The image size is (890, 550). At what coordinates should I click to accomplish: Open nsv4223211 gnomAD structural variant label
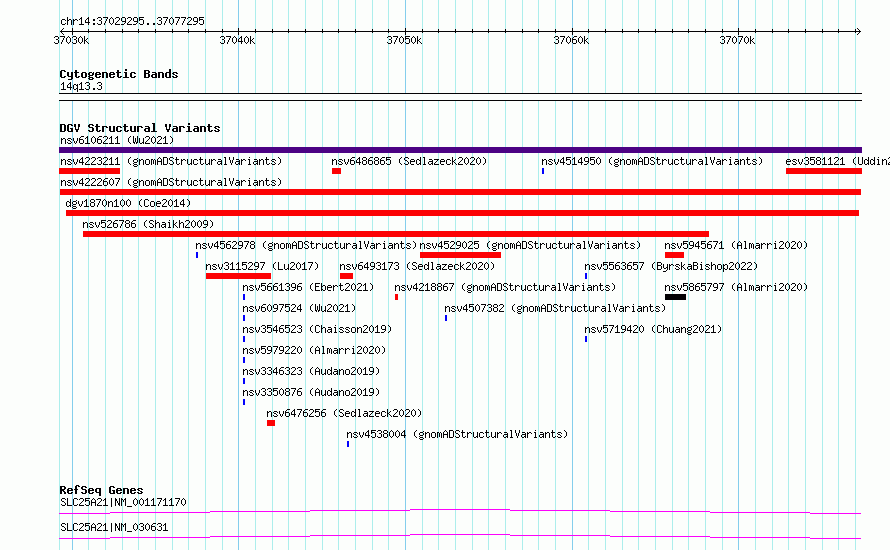(x=171, y=161)
